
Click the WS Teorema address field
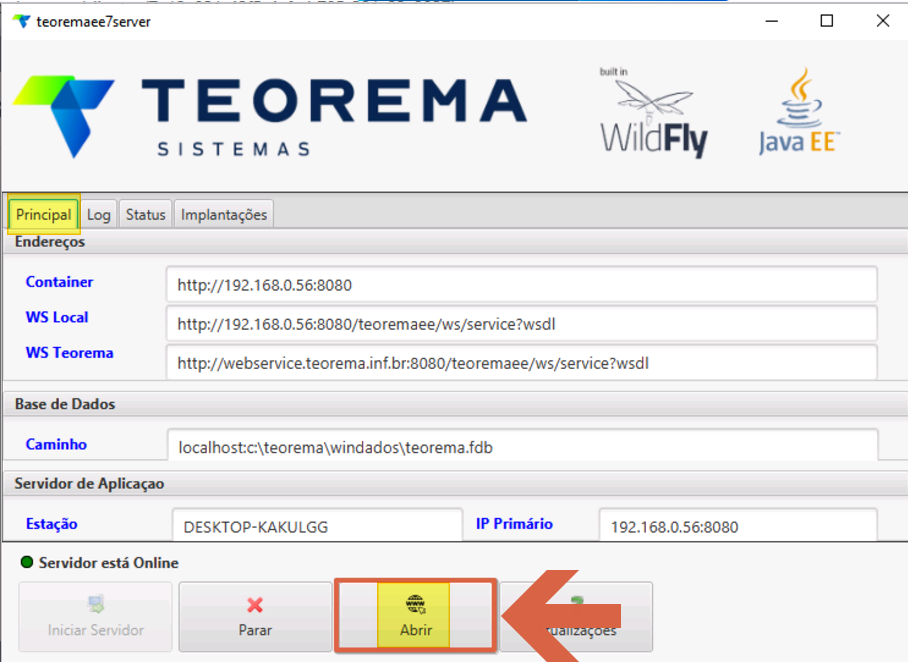pyautogui.click(x=521, y=363)
